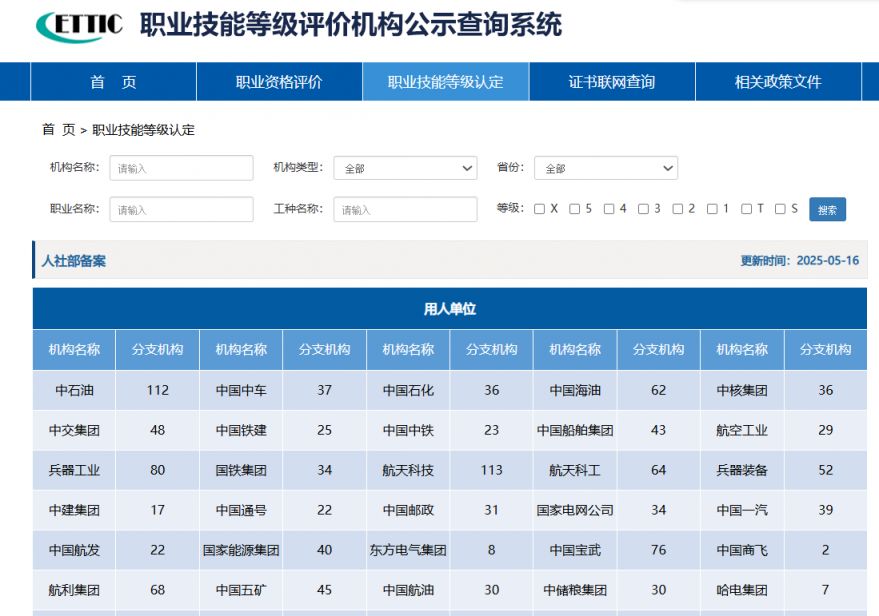
Task: Click the 中国航发 cell
Action: [74, 550]
